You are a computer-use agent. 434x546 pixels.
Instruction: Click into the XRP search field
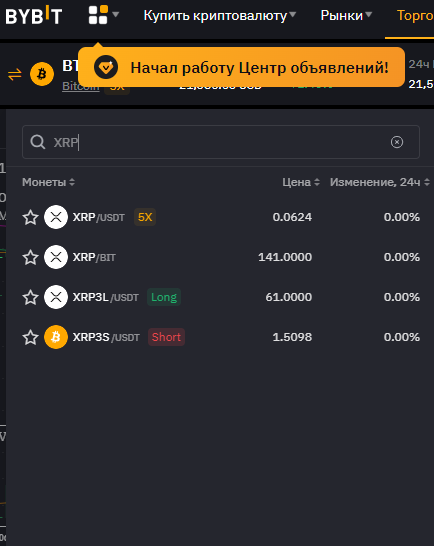[221, 142]
